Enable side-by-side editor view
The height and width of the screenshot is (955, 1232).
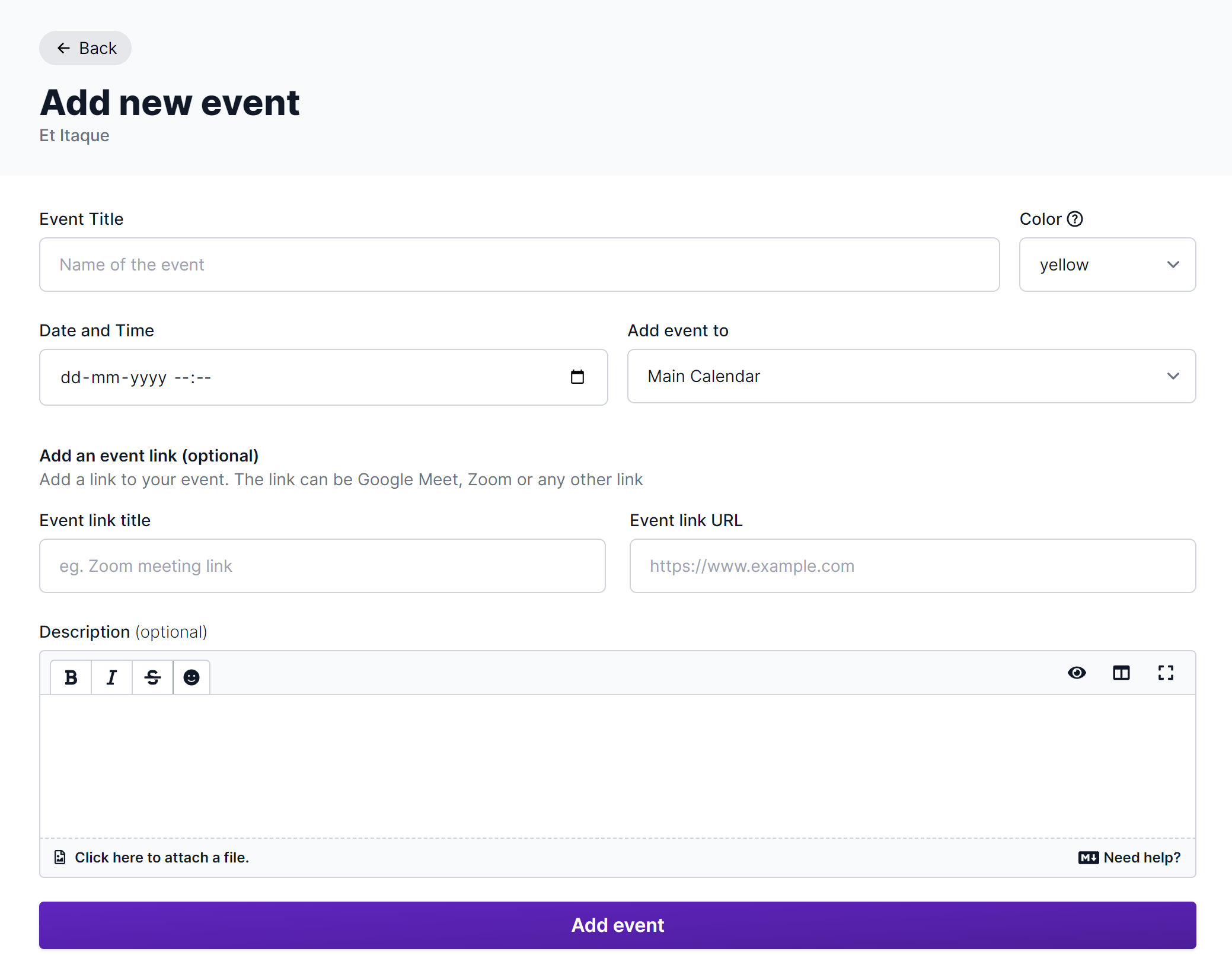(1121, 673)
